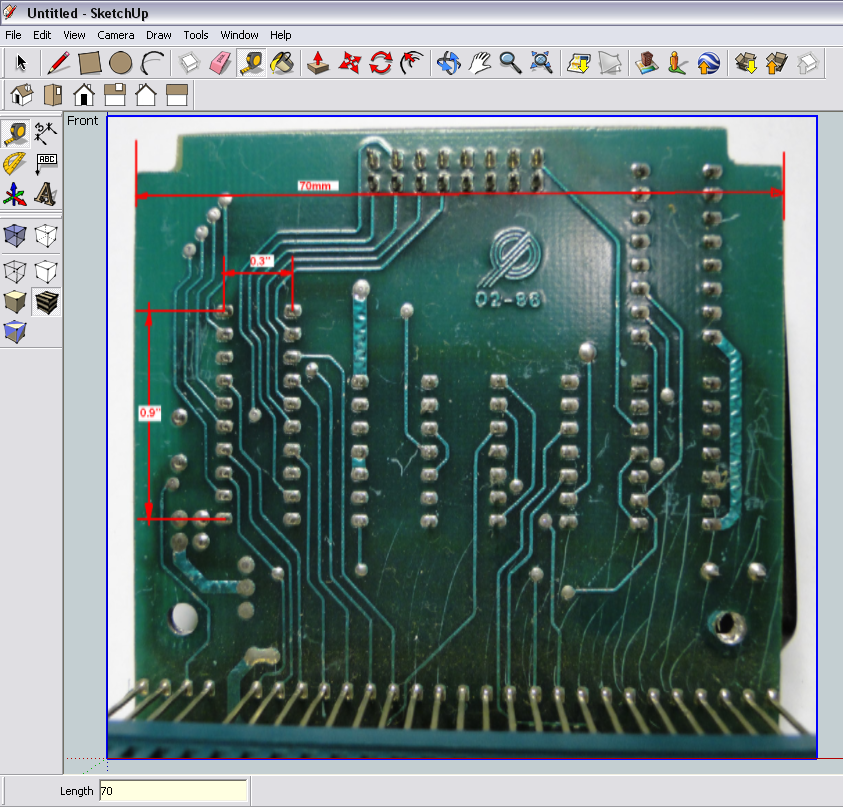Open the Camera menu
The width and height of the screenshot is (843, 807).
coord(116,35)
